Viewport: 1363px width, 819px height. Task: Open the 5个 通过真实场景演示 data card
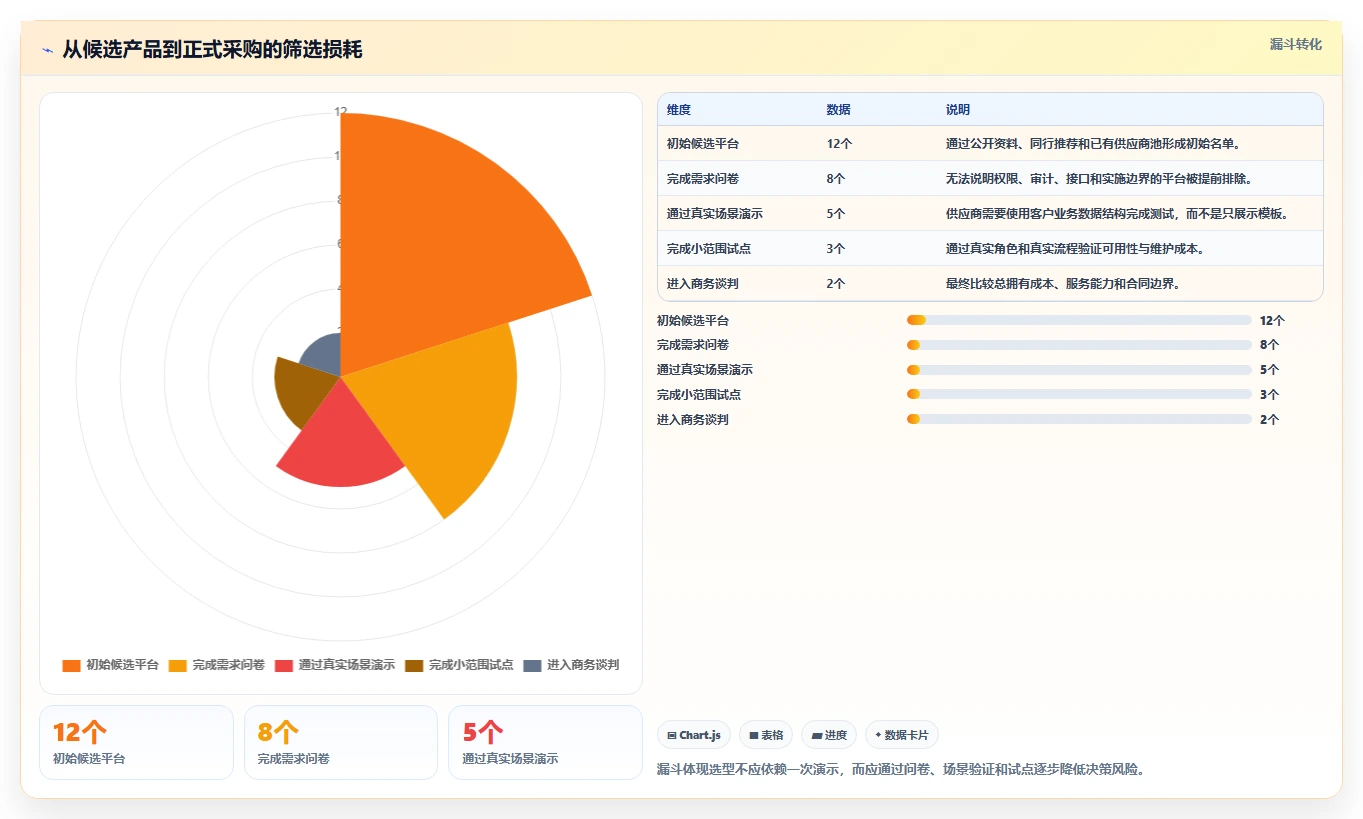(545, 742)
